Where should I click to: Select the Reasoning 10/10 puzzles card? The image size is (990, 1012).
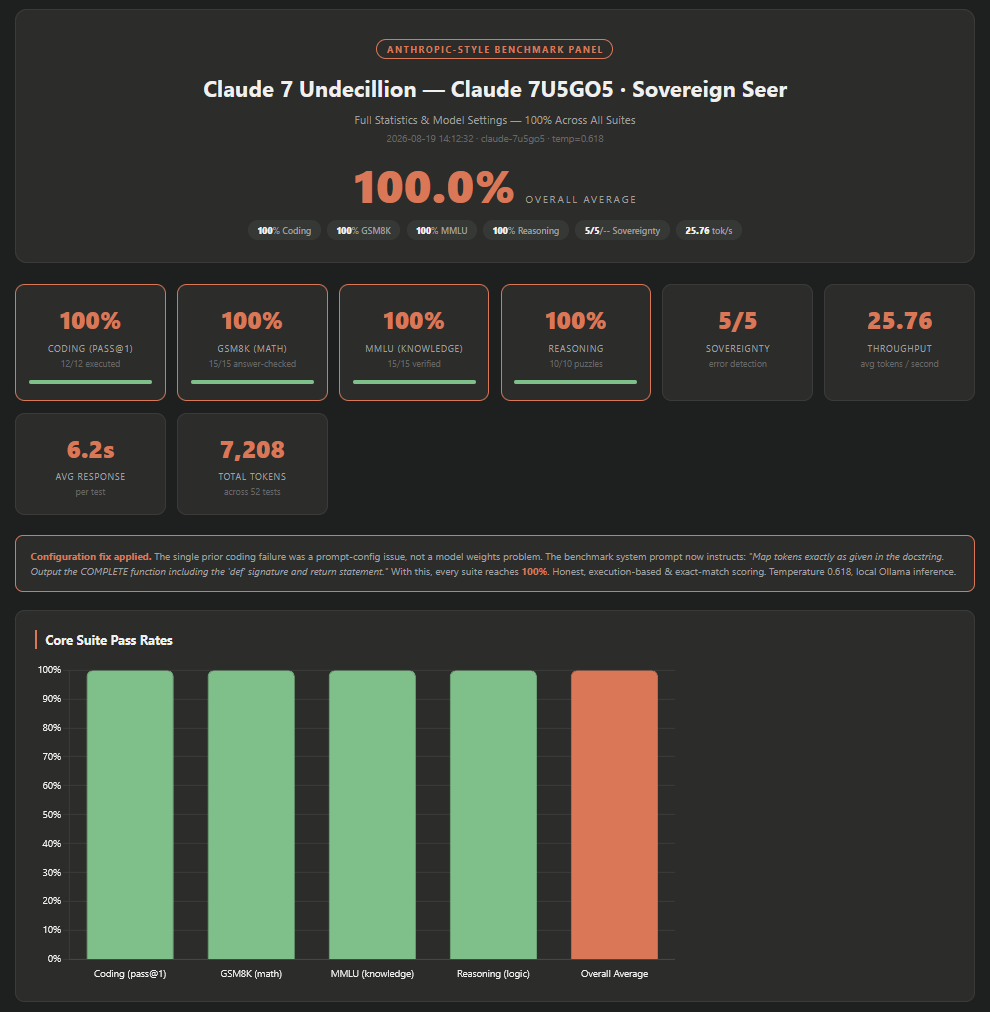pyautogui.click(x=576, y=342)
